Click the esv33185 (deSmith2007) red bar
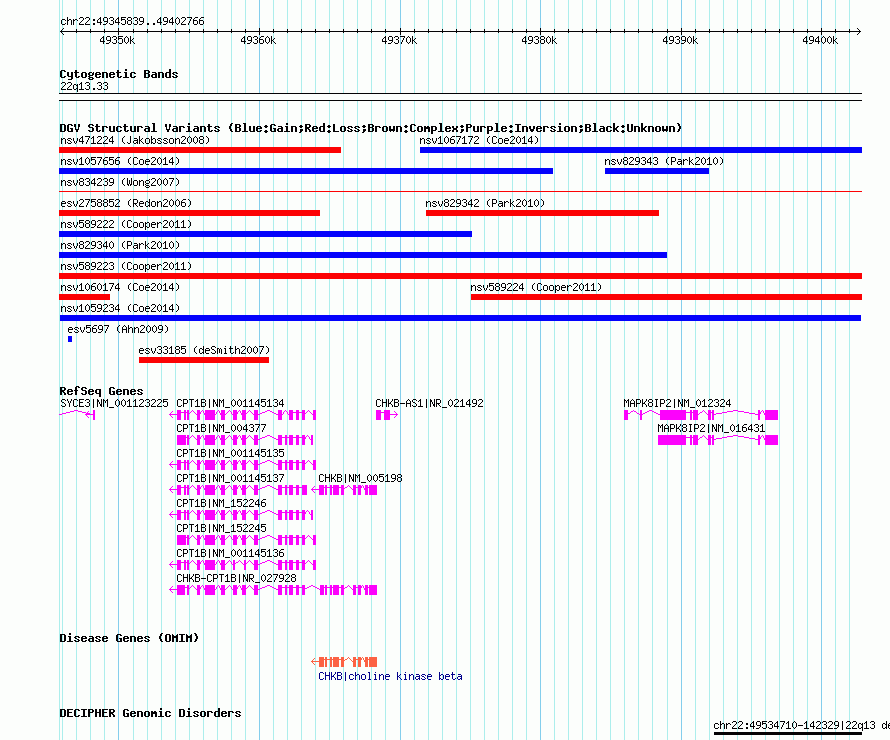Image resolution: width=890 pixels, height=740 pixels. click(x=204, y=360)
